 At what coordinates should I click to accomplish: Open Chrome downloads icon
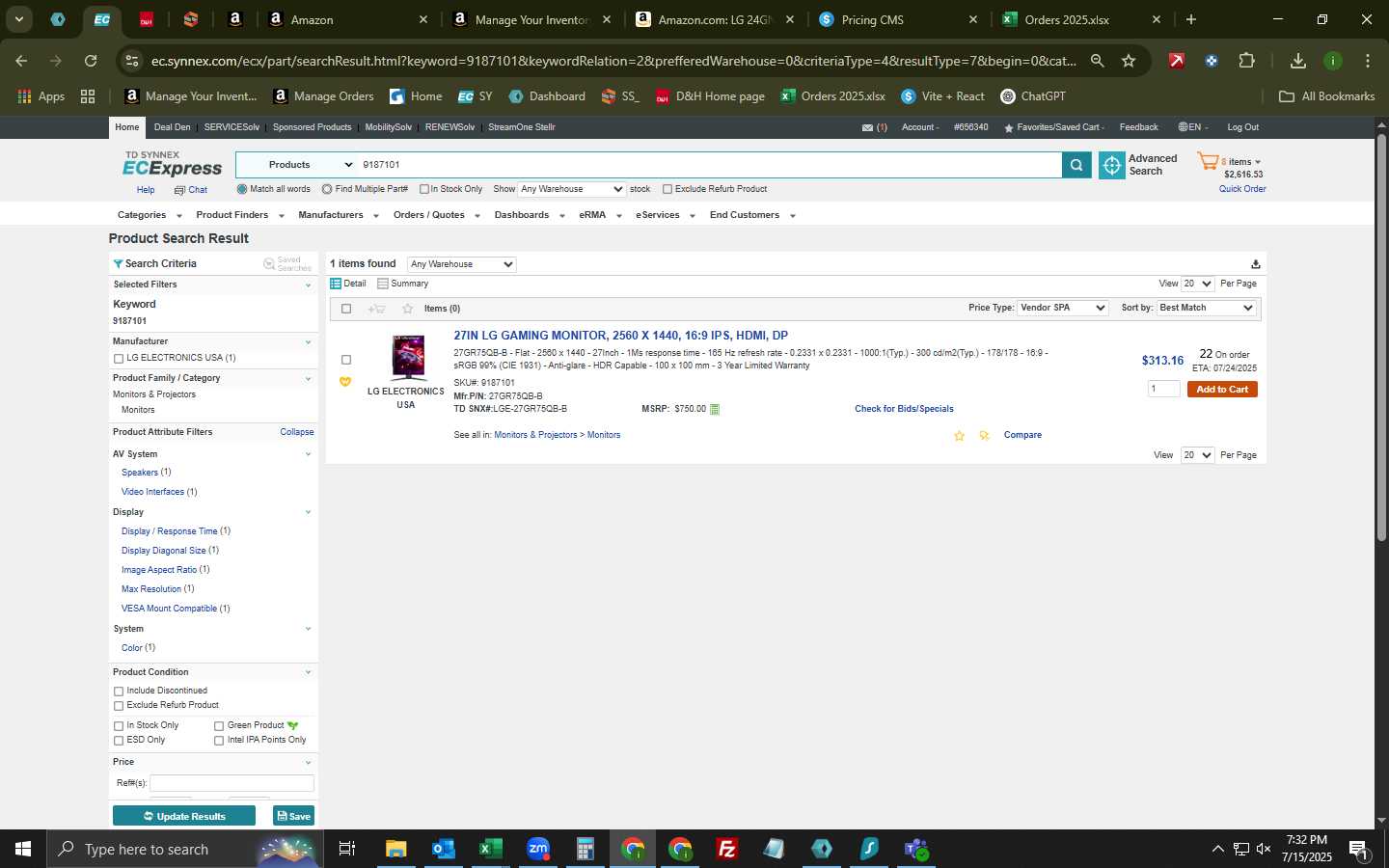(1298, 61)
